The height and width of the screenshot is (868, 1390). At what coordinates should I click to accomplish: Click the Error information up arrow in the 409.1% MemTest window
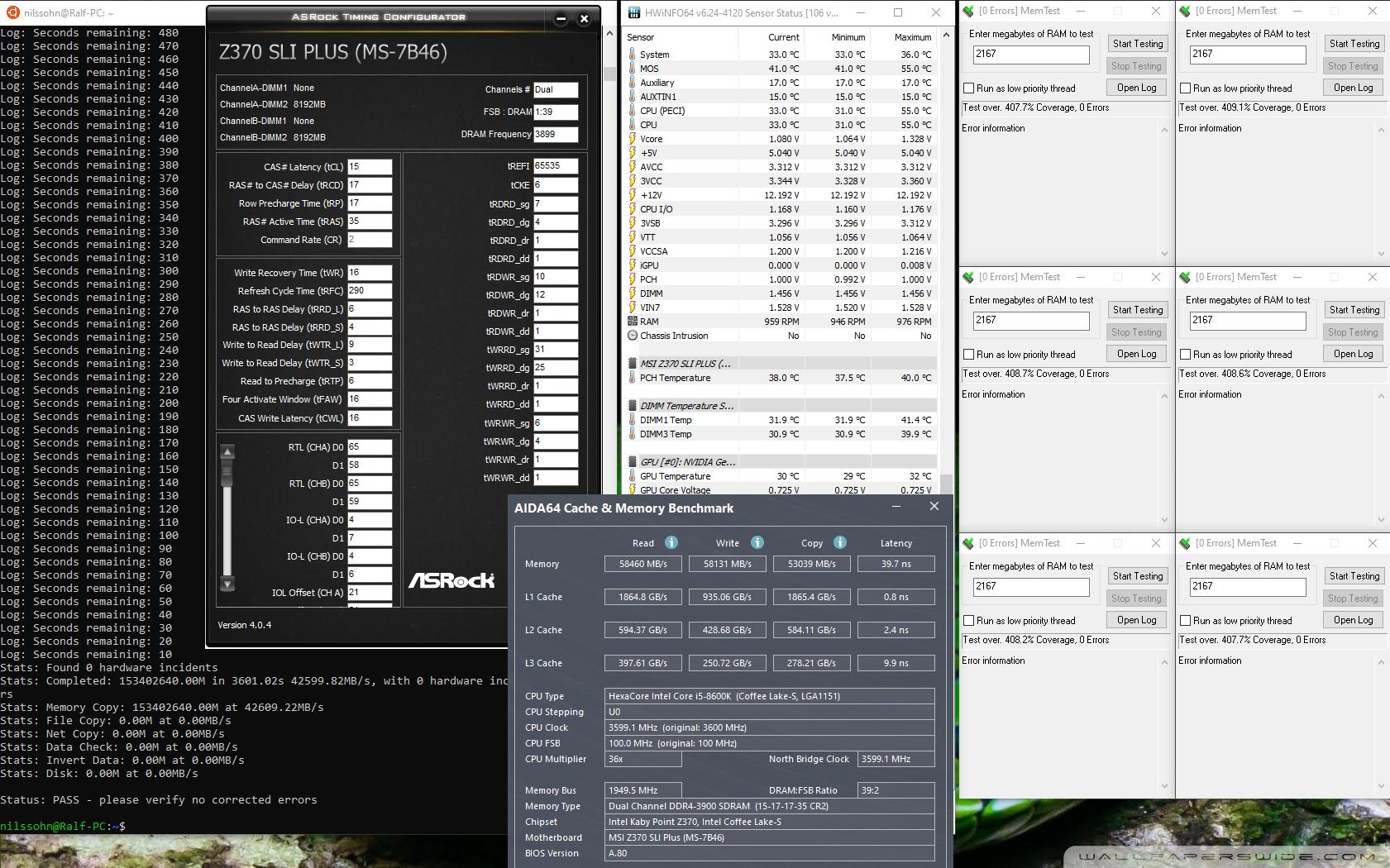1381,130
